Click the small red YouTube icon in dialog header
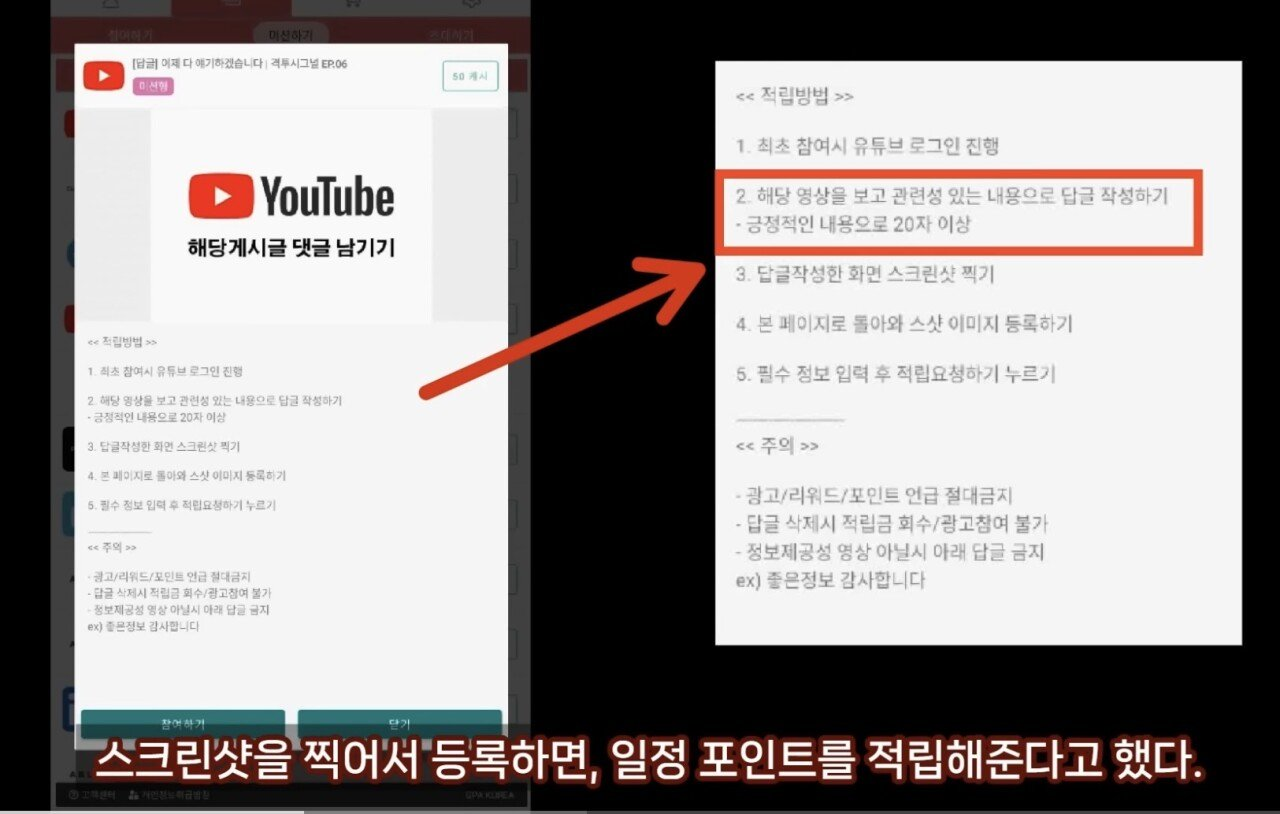 pos(103,75)
